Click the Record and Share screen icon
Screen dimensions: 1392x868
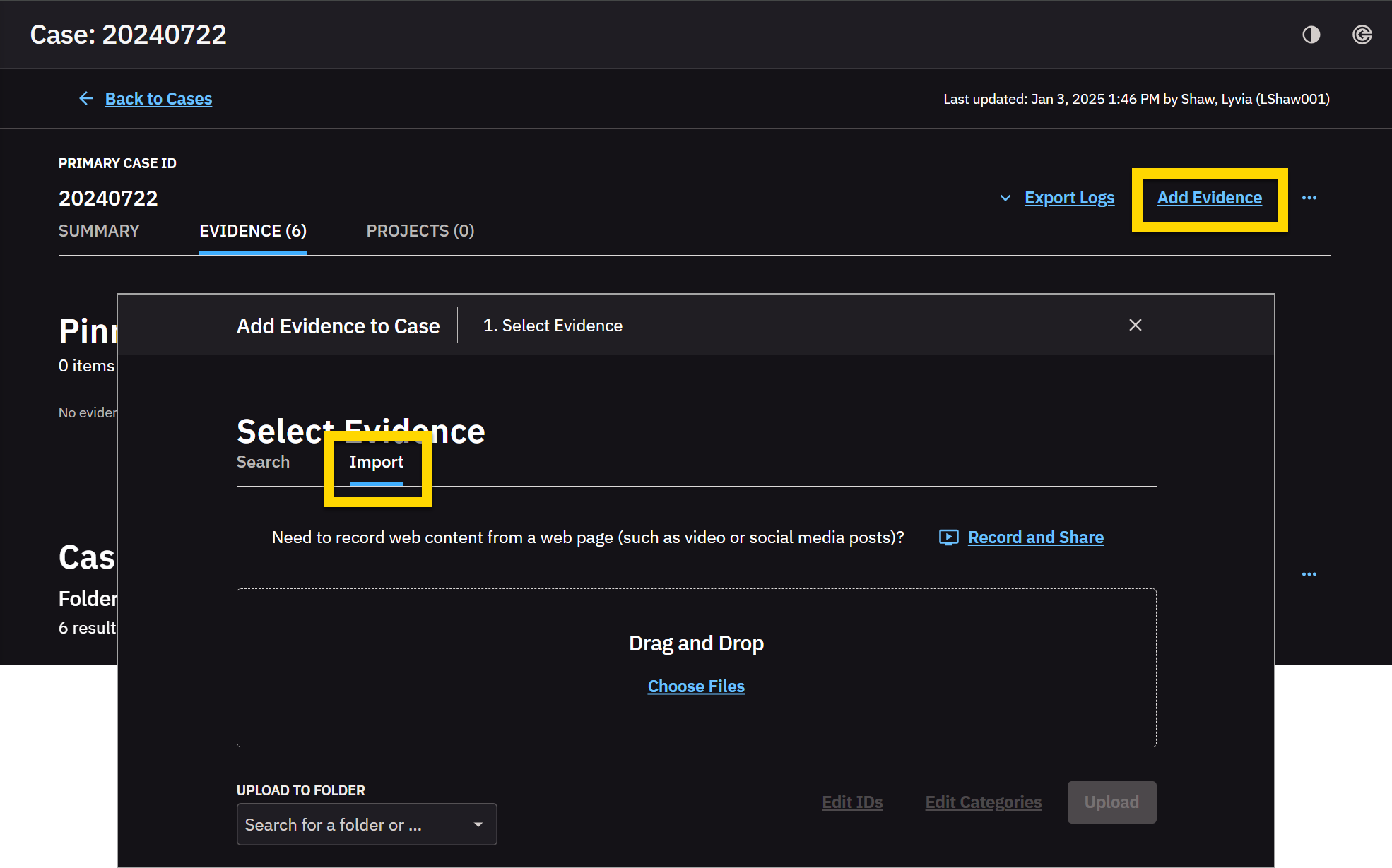pyautogui.click(x=948, y=537)
